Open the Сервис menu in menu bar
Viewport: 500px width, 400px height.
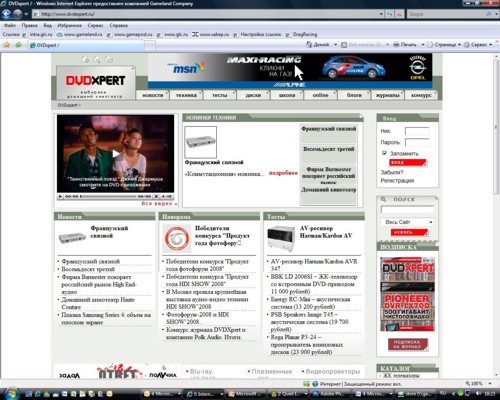[95, 25]
